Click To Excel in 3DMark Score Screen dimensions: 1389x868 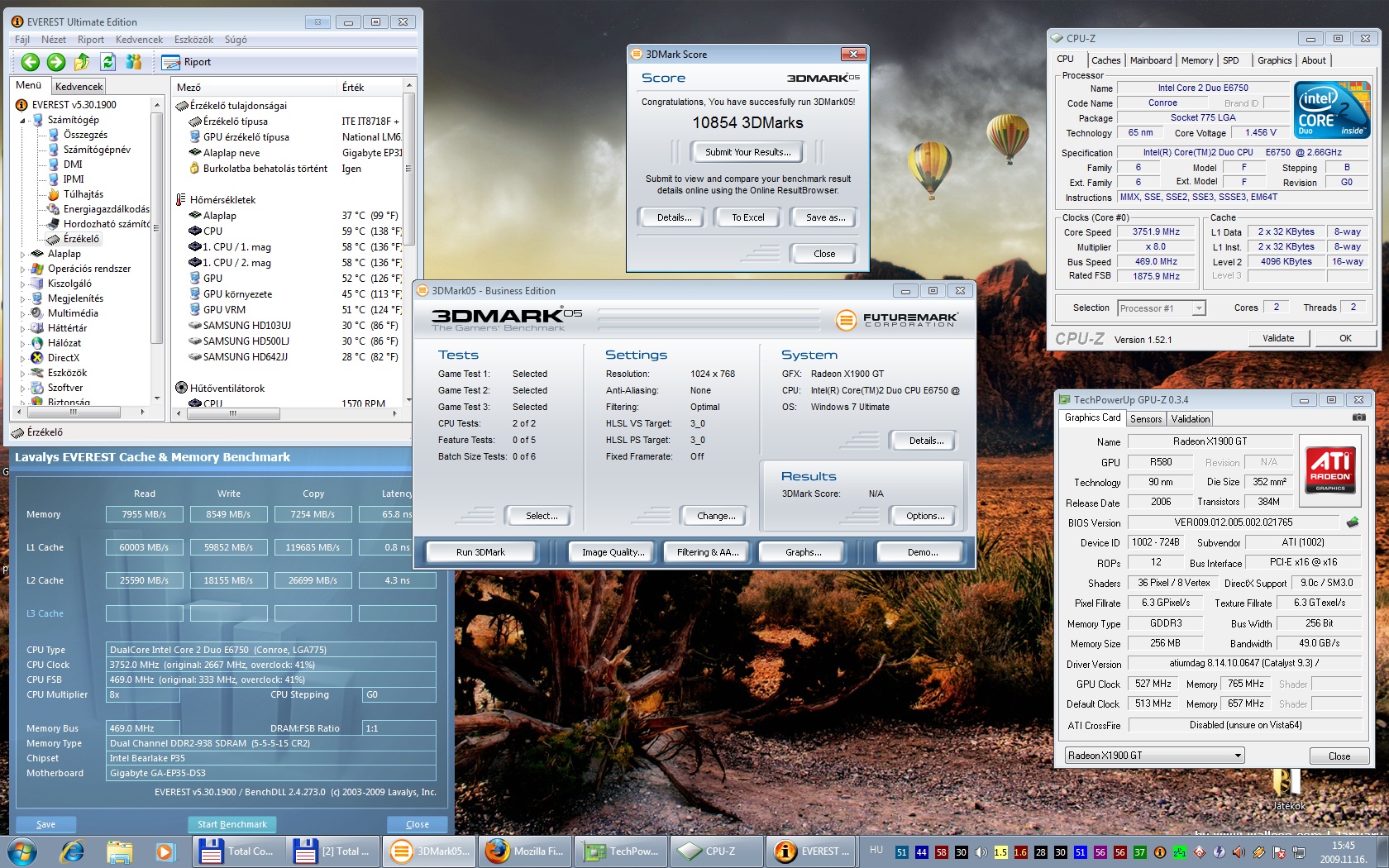point(748,217)
